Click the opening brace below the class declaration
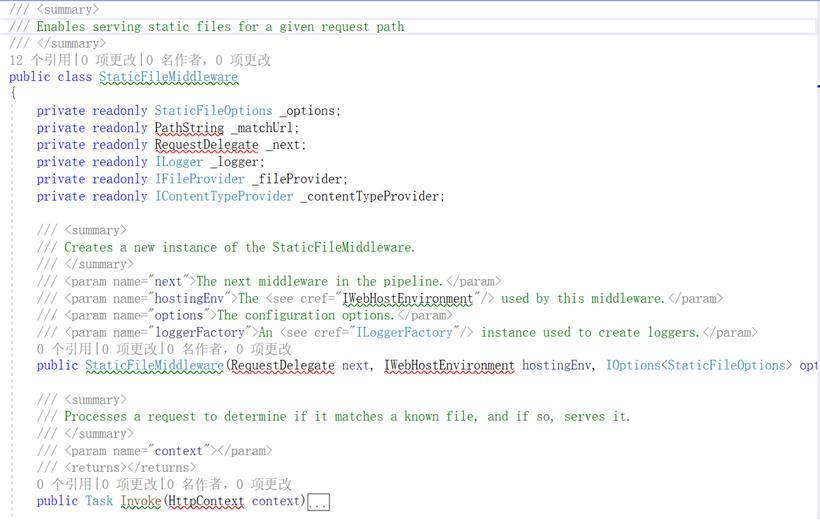The height and width of the screenshot is (520, 820). point(13,93)
